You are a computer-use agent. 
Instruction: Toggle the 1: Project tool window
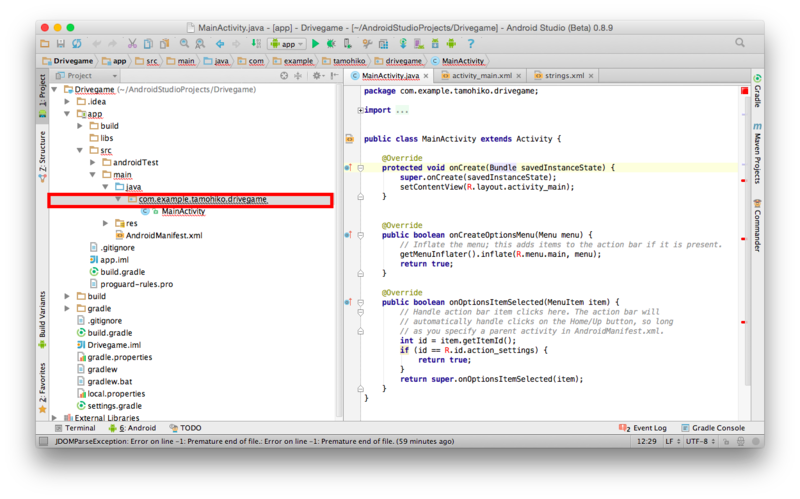pos(42,95)
